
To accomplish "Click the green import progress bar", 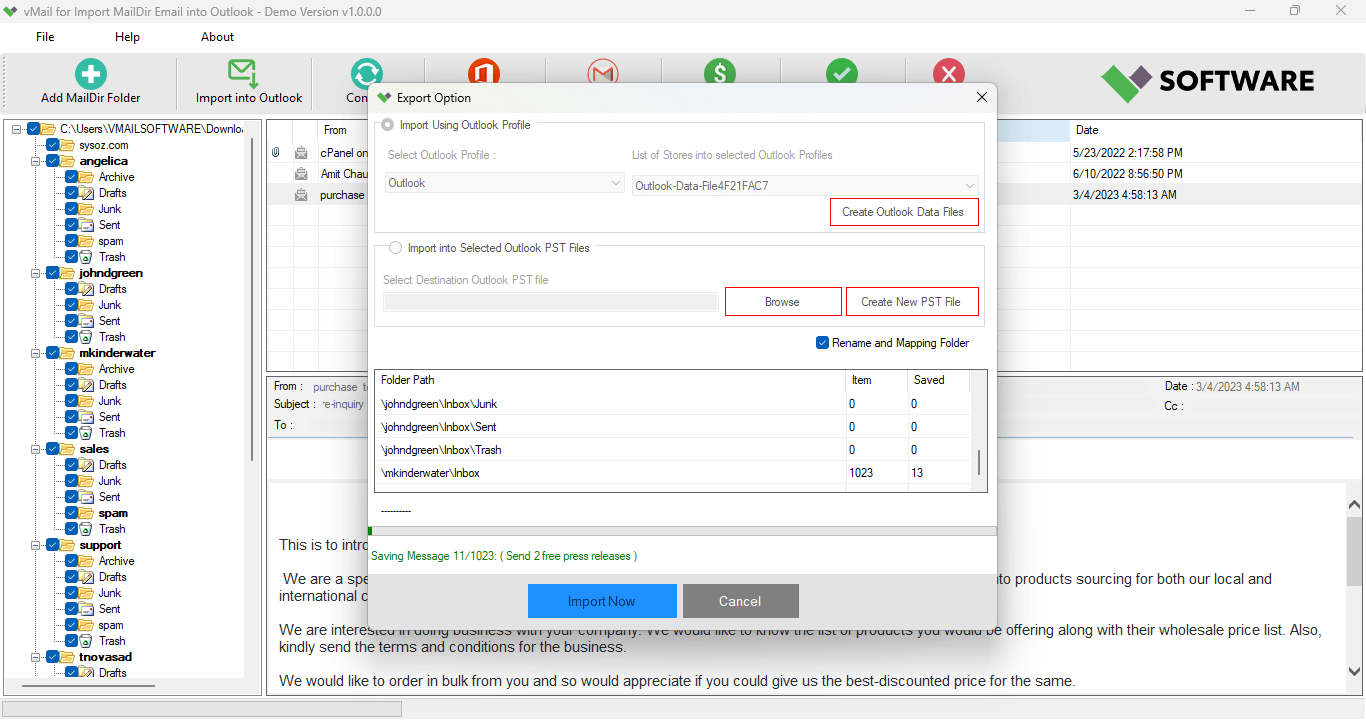I will [682, 531].
